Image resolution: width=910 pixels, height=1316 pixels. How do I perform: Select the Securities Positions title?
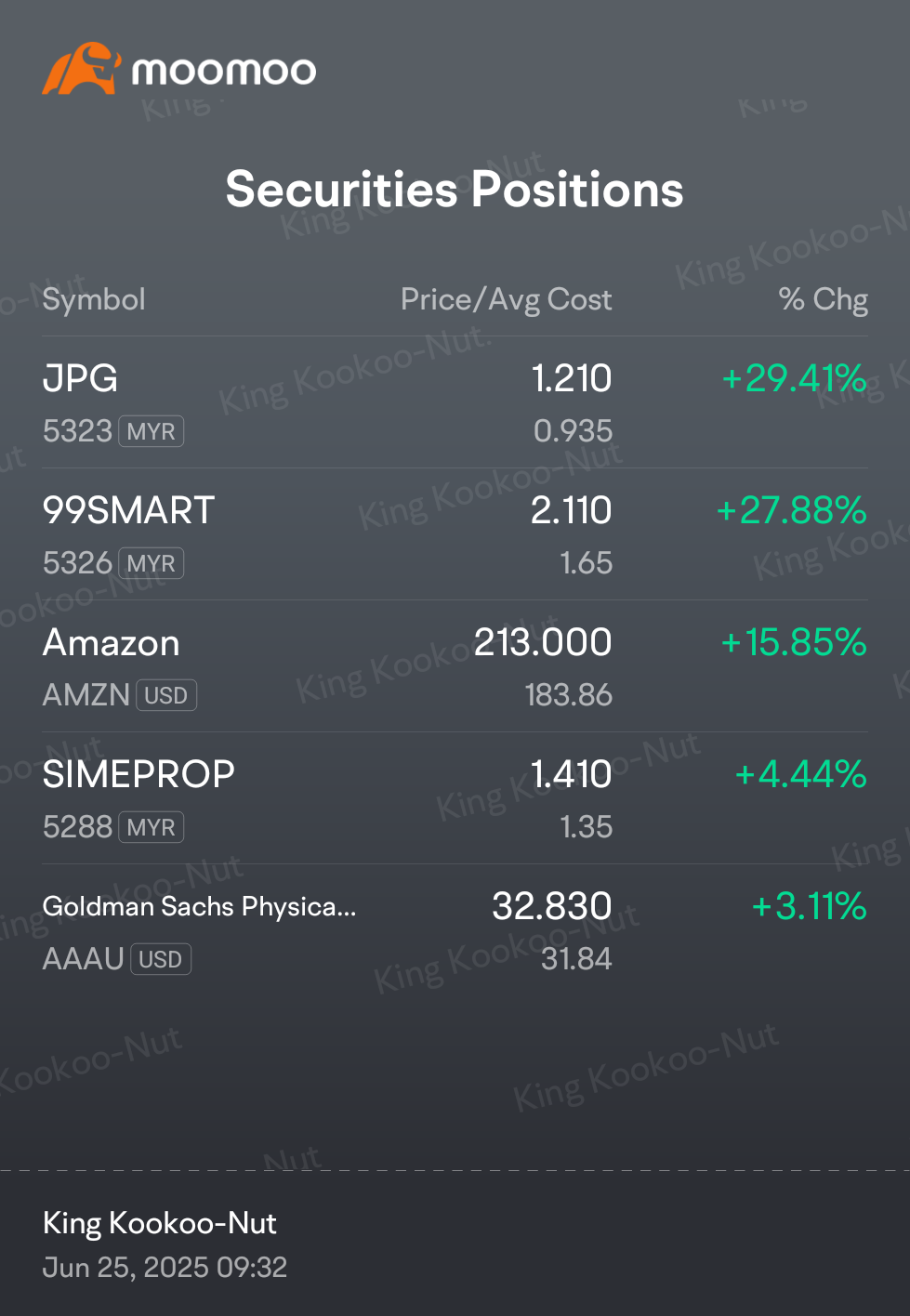click(x=455, y=190)
